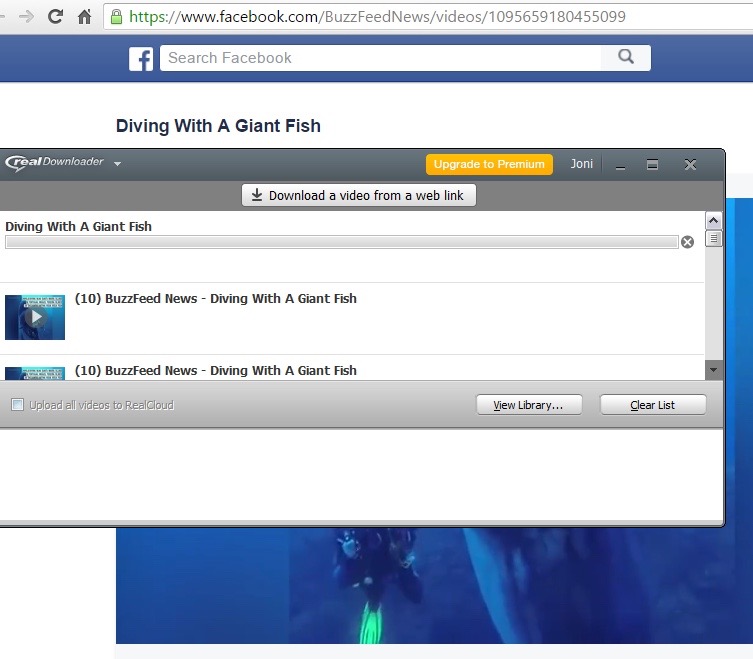Screen dimensions: 753x659
Task: Click the green HTTPS padlock icon
Action: 116,17
